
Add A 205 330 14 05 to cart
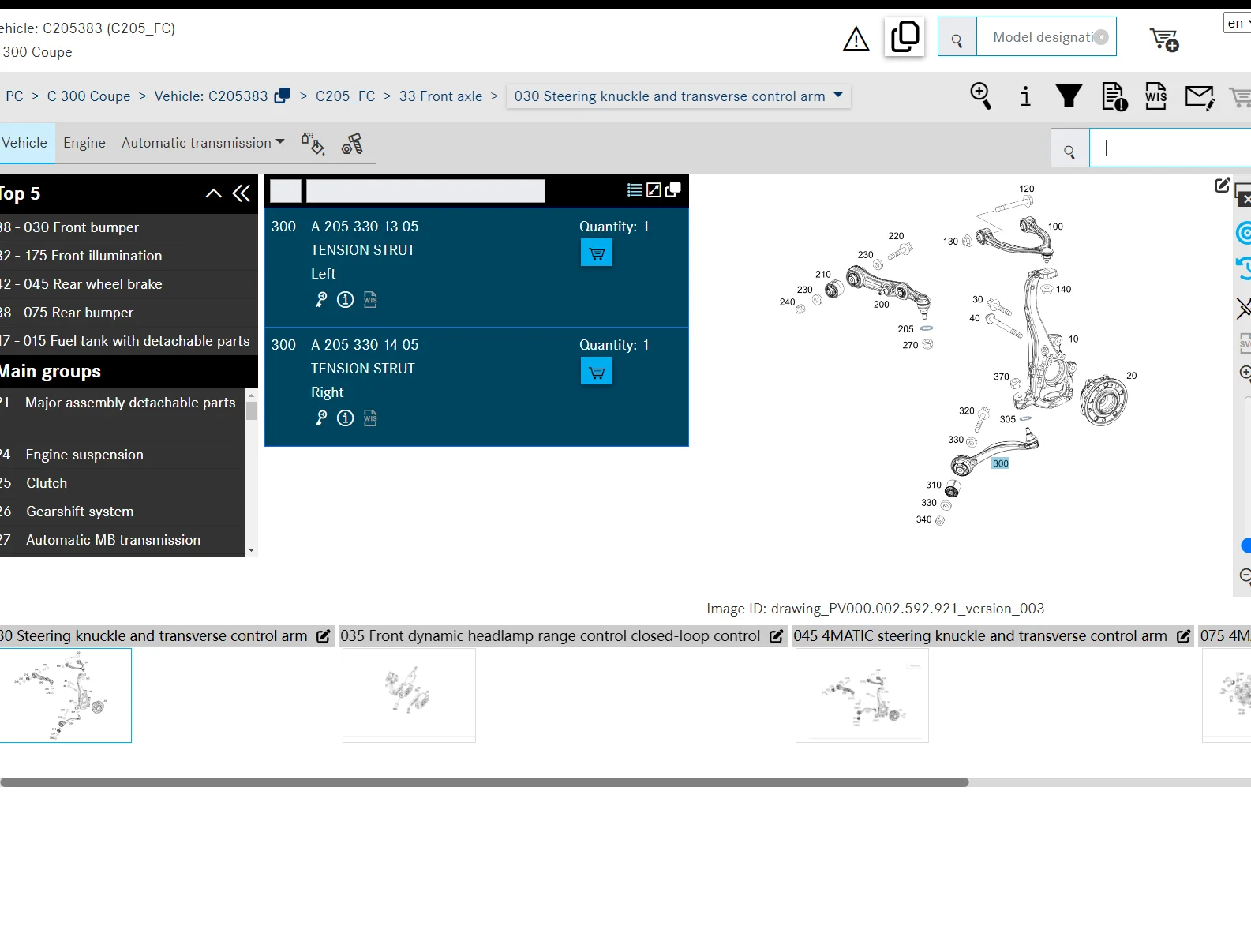[597, 372]
